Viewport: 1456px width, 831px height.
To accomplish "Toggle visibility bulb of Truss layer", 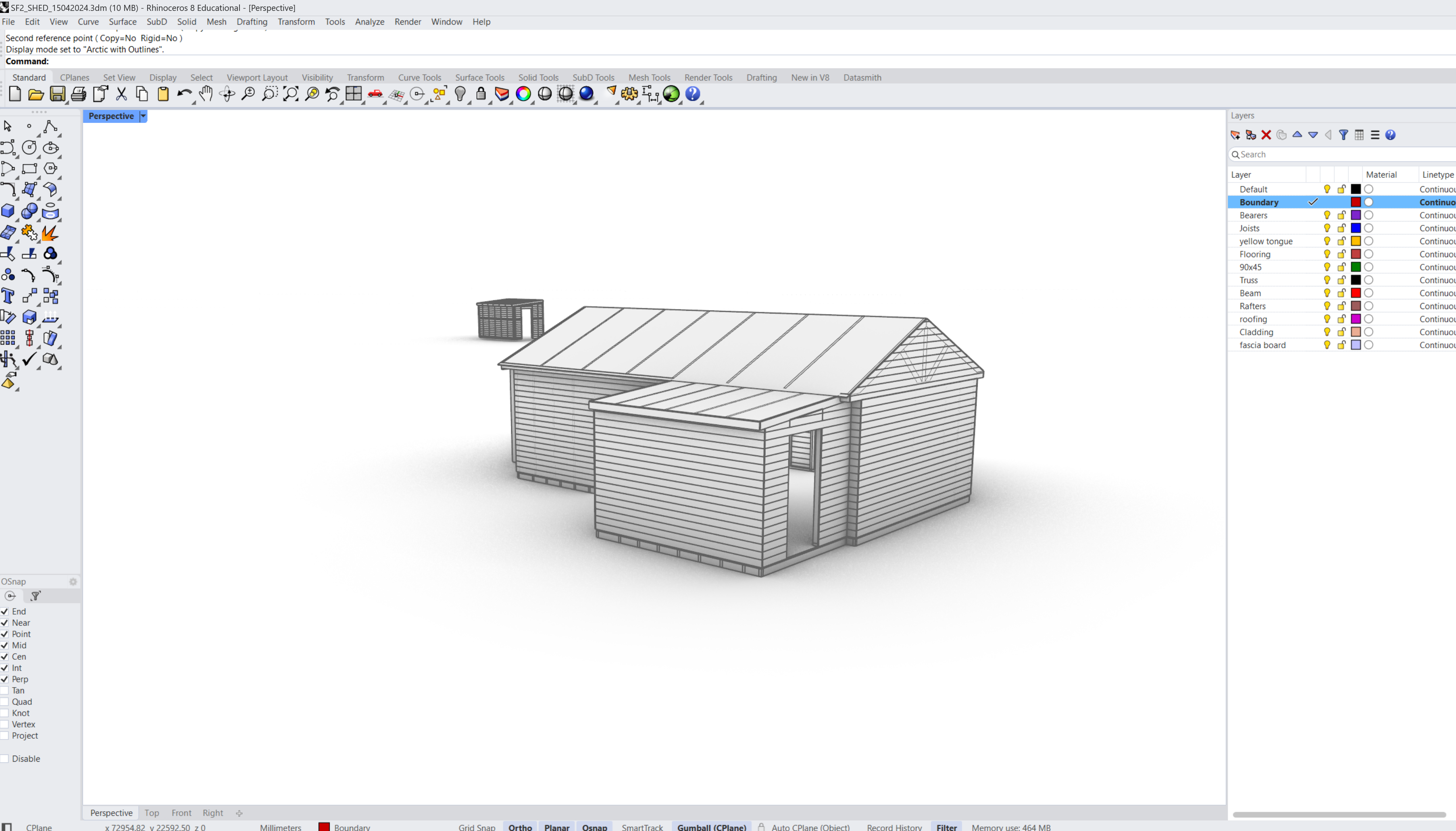I will (x=1327, y=280).
